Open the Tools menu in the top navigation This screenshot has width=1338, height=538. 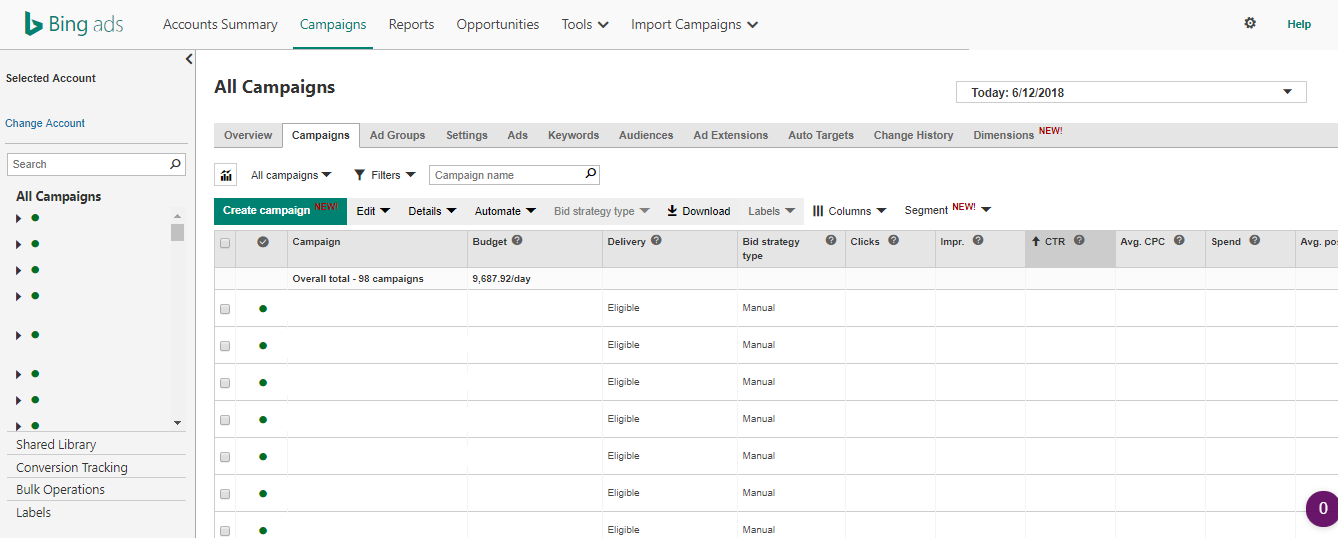(x=585, y=24)
